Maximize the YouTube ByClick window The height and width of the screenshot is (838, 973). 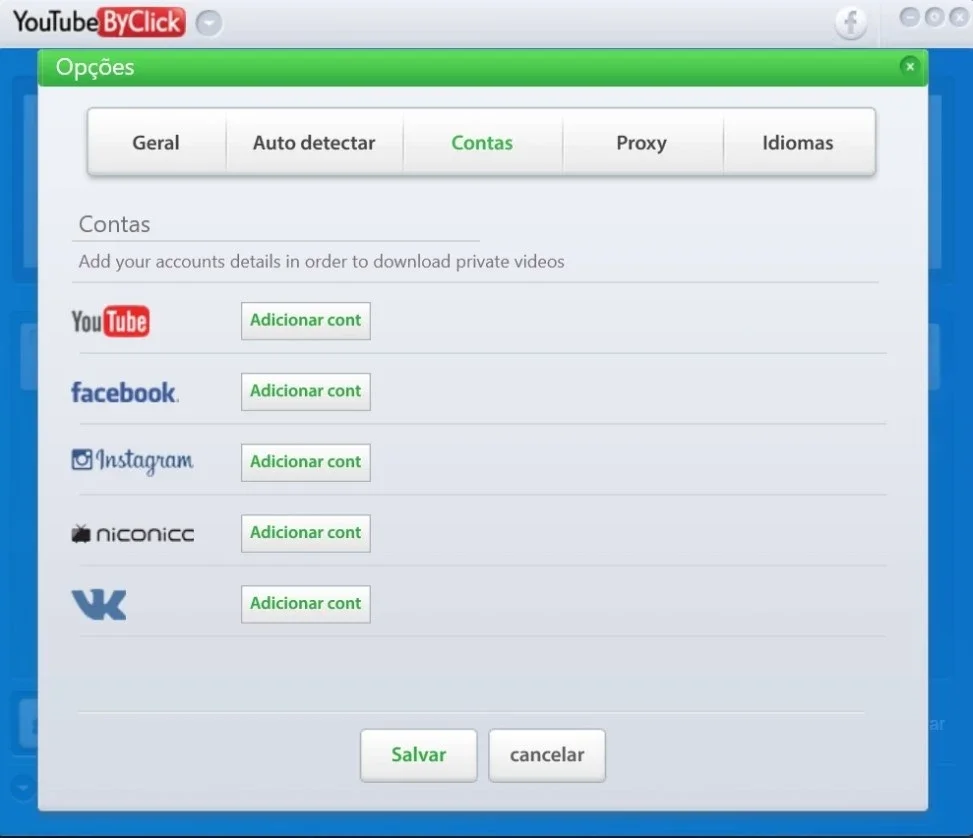(x=934, y=17)
